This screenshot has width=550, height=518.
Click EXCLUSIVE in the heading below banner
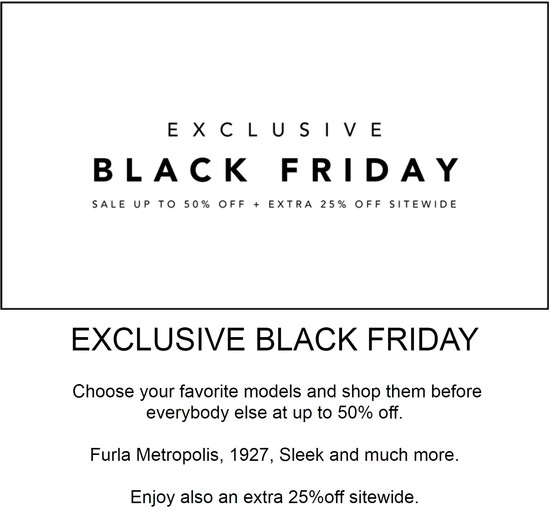[158, 339]
